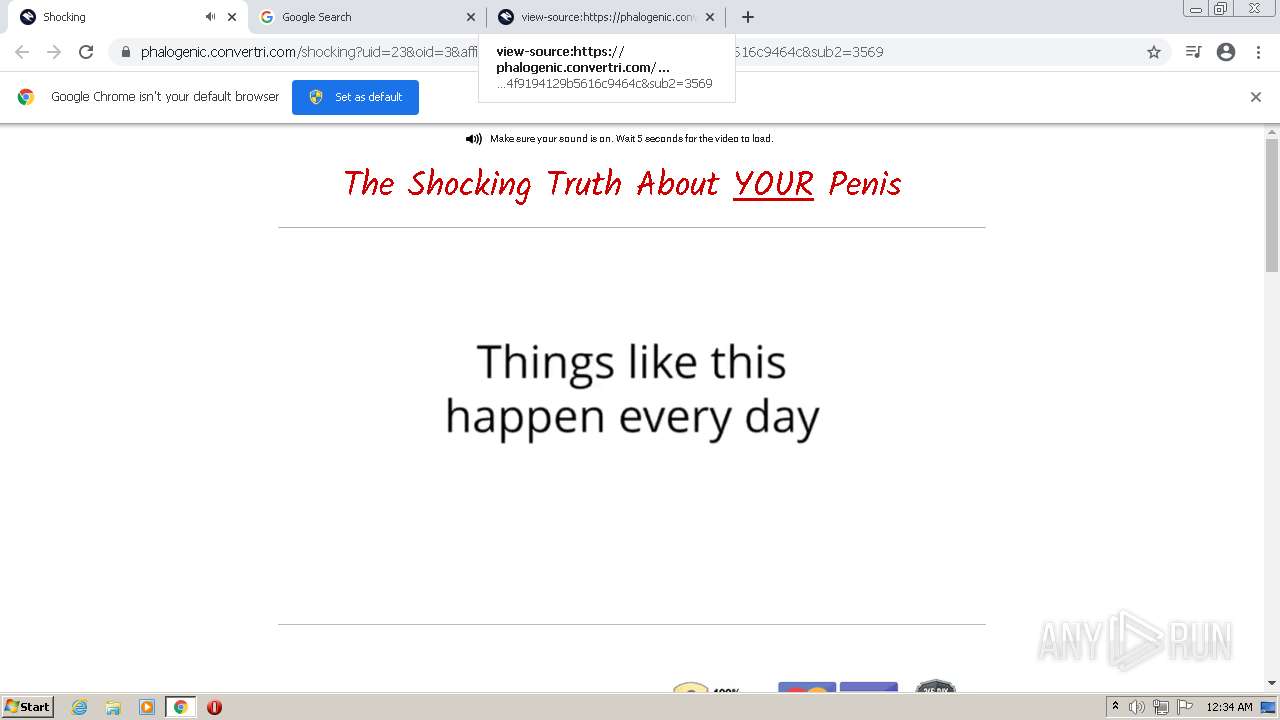Open volume control in system tray
1280x720 pixels.
coord(1138,707)
